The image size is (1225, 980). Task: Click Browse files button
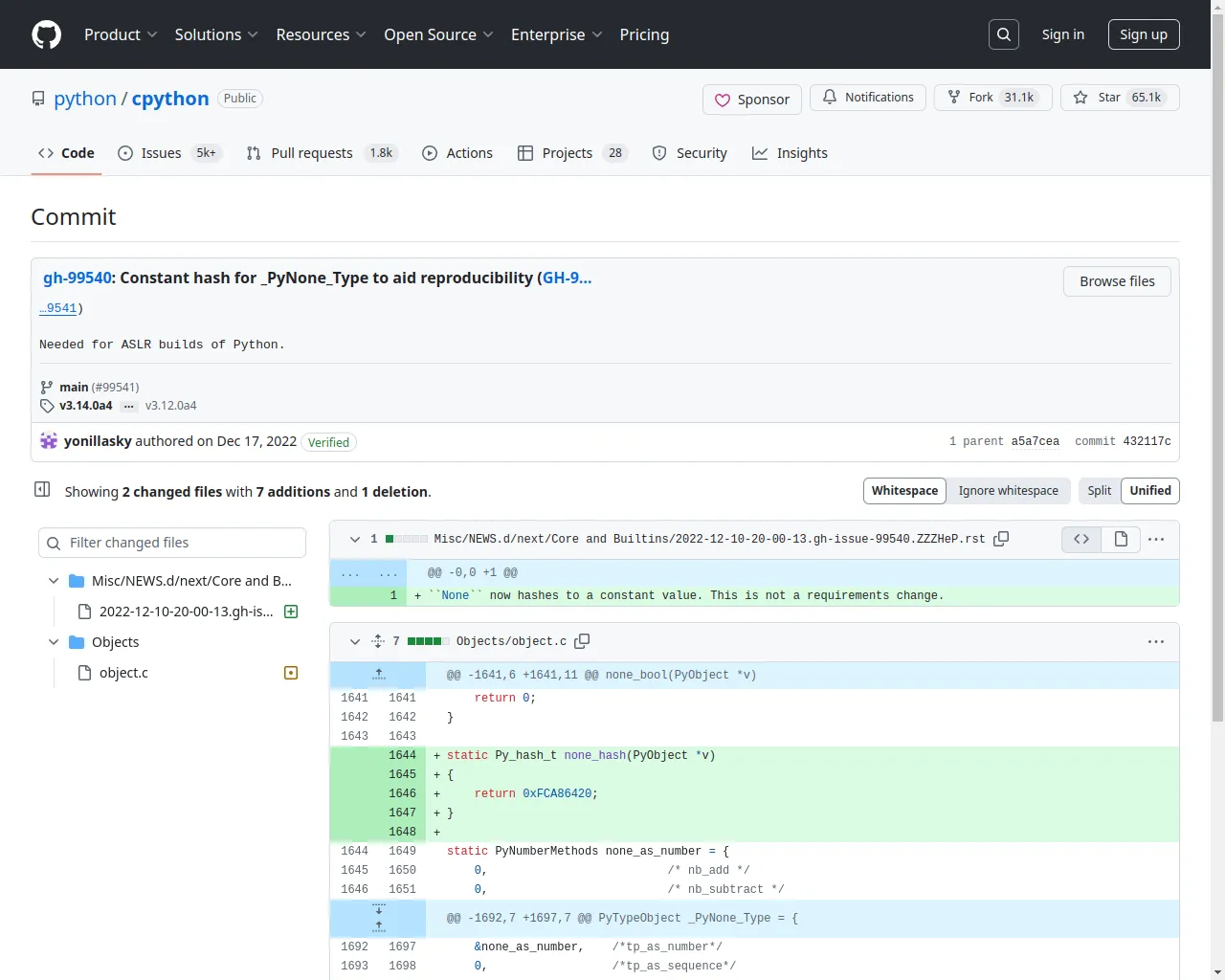(x=1117, y=281)
